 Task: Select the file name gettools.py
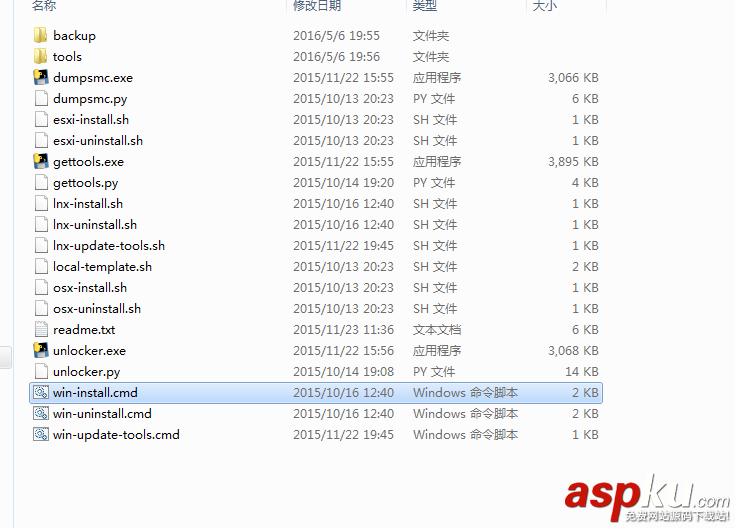coord(86,183)
